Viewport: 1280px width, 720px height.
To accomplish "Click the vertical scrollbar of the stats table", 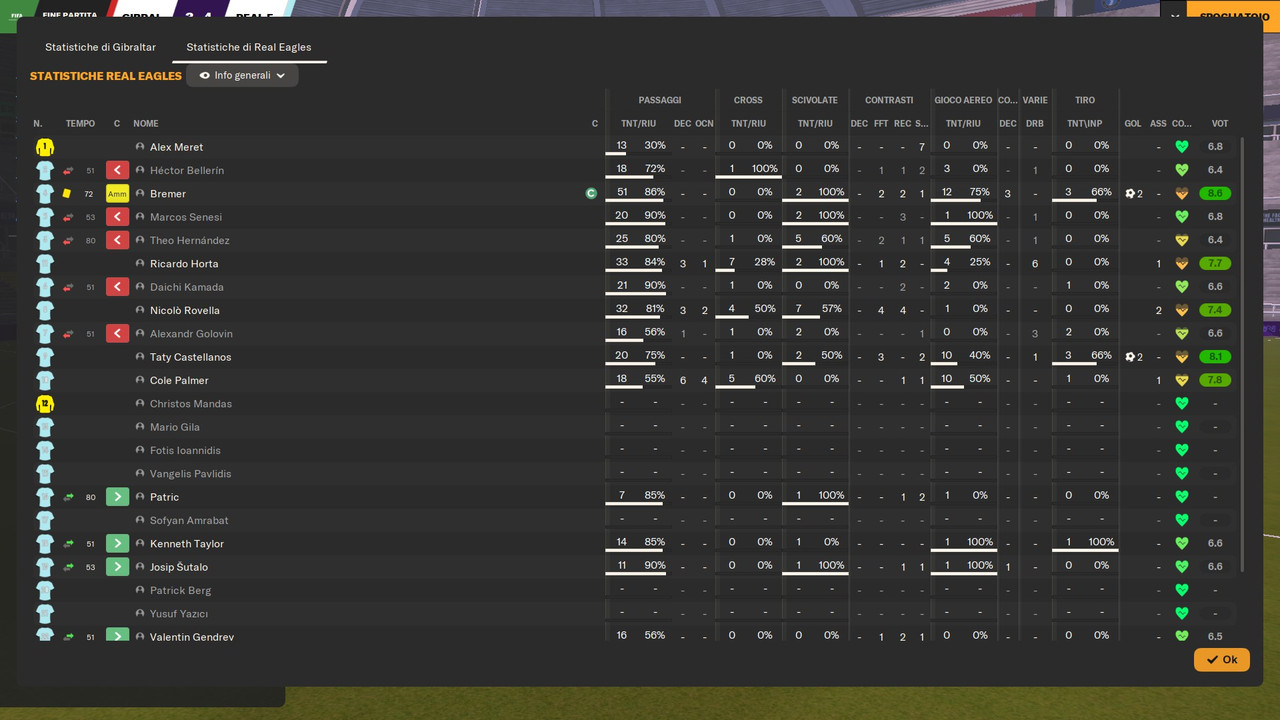I will (1243, 355).
